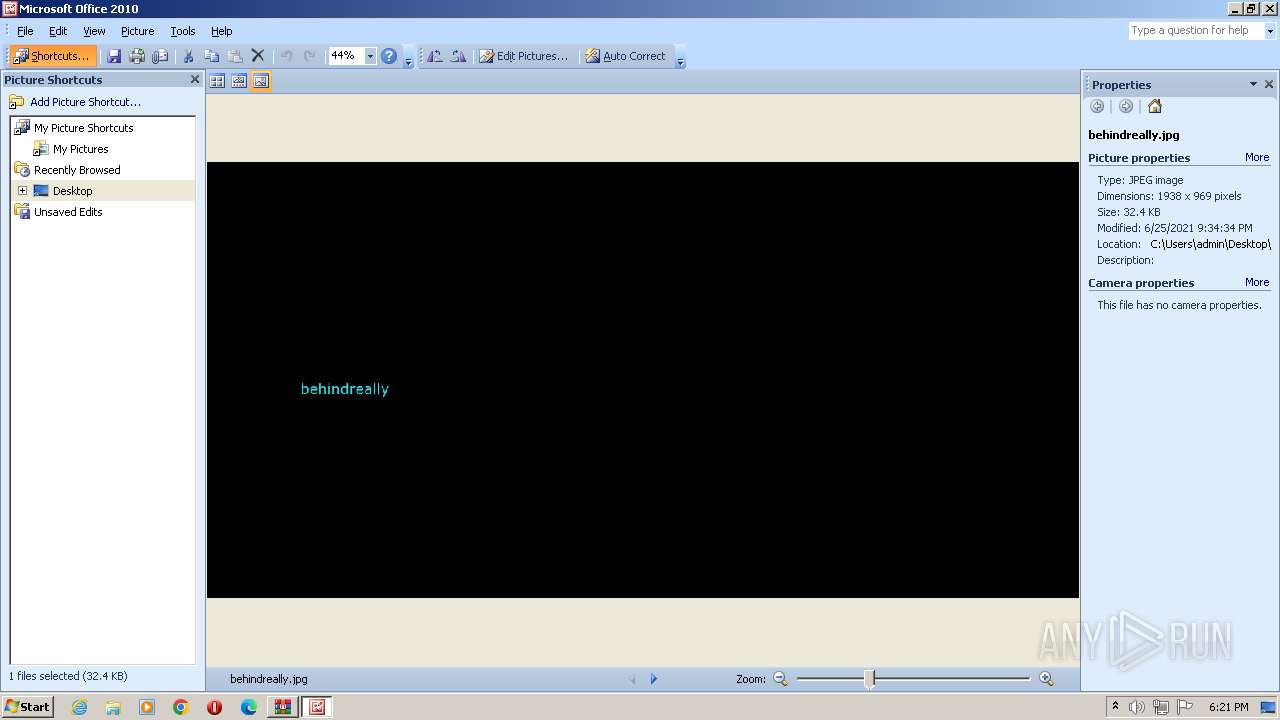Click zoom out magnifier icon
Screen dimensions: 1280x720
pos(781,679)
